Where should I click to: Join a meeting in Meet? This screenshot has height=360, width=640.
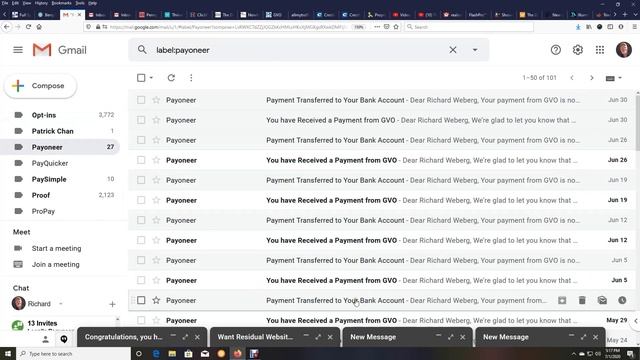(56, 264)
